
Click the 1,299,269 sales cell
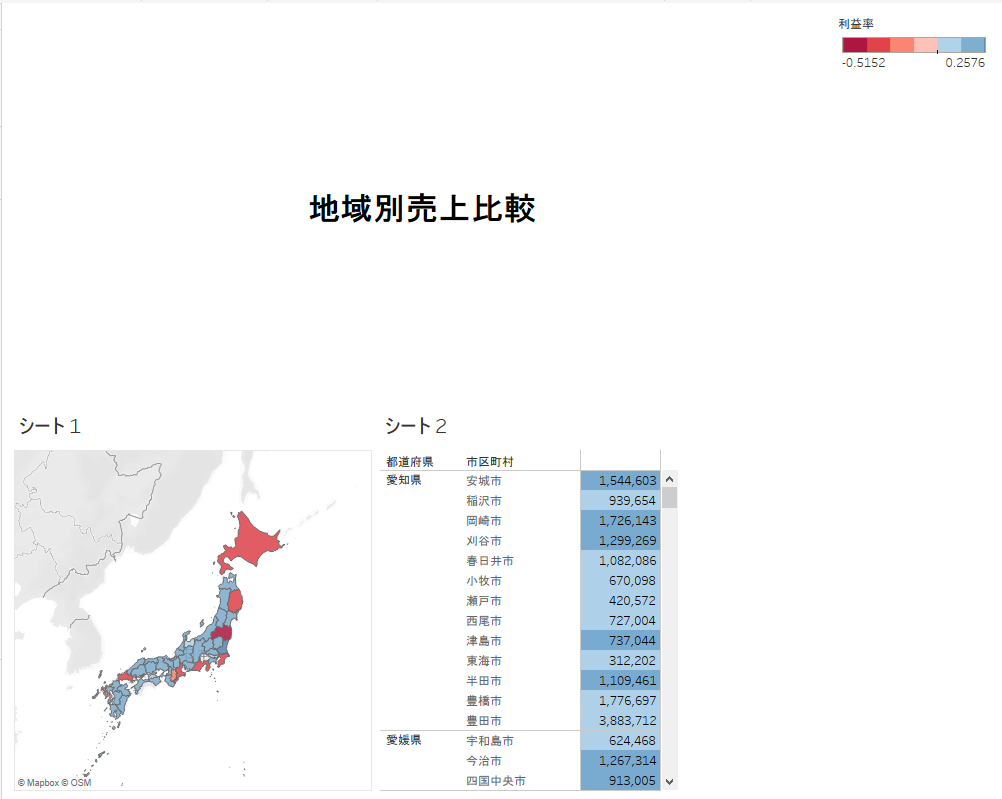[x=620, y=541]
